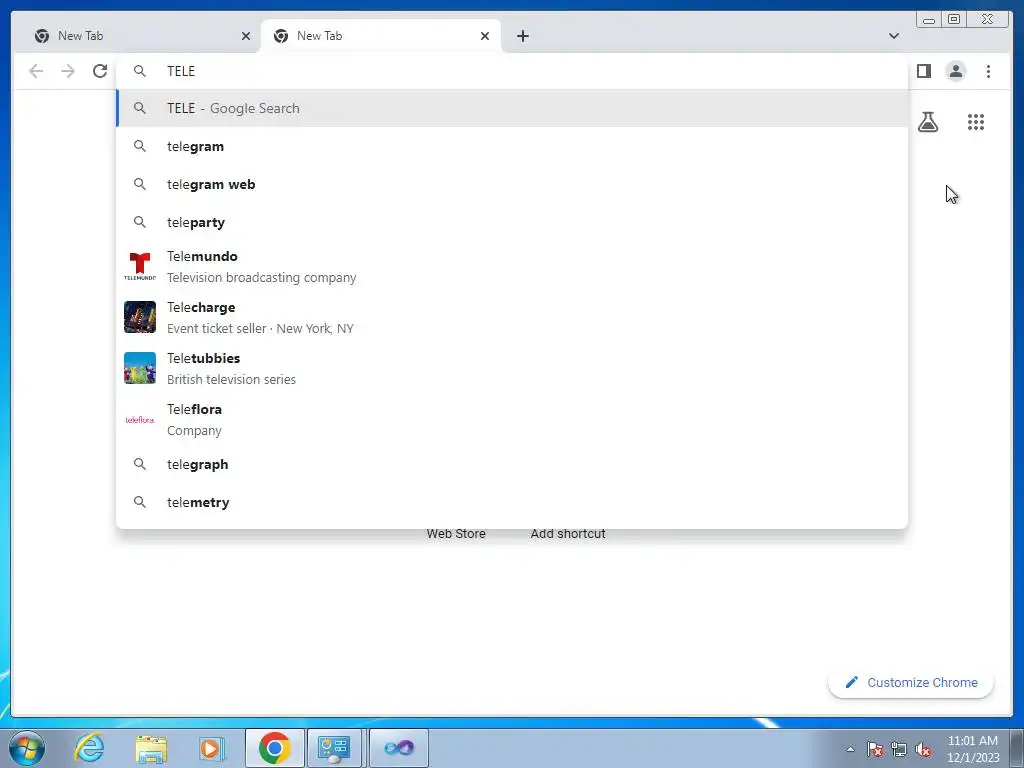The height and width of the screenshot is (768, 1024).
Task: Choose the 'telegram web' suggestion
Action: pyautogui.click(x=512, y=184)
